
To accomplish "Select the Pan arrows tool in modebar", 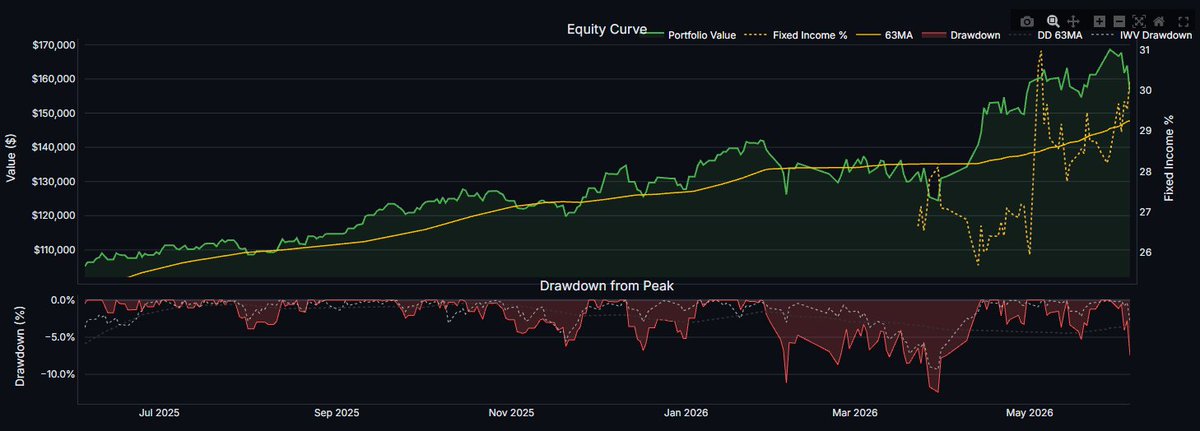I will point(1073,21).
